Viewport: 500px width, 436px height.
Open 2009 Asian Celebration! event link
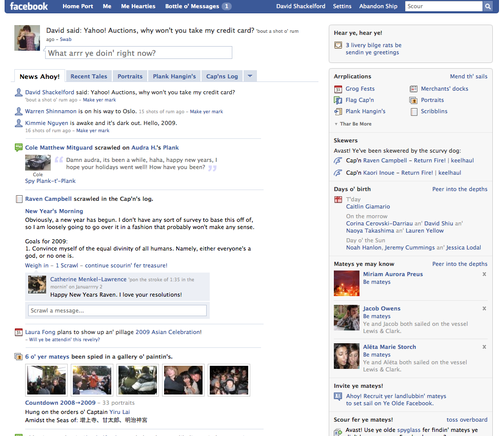point(168,332)
